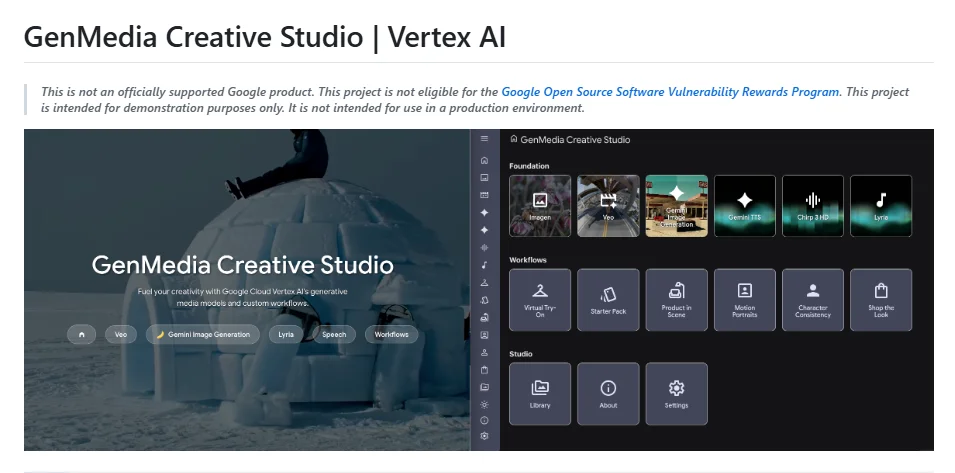Click the Product in Scene icon in the sidebar
Image resolution: width=955 pixels, height=473 pixels.
(484, 317)
